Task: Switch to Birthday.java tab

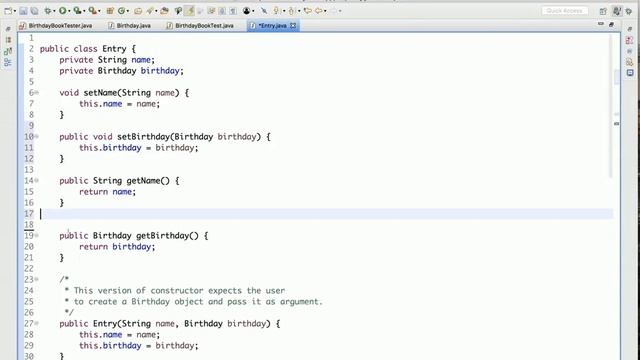Action: 129,26
